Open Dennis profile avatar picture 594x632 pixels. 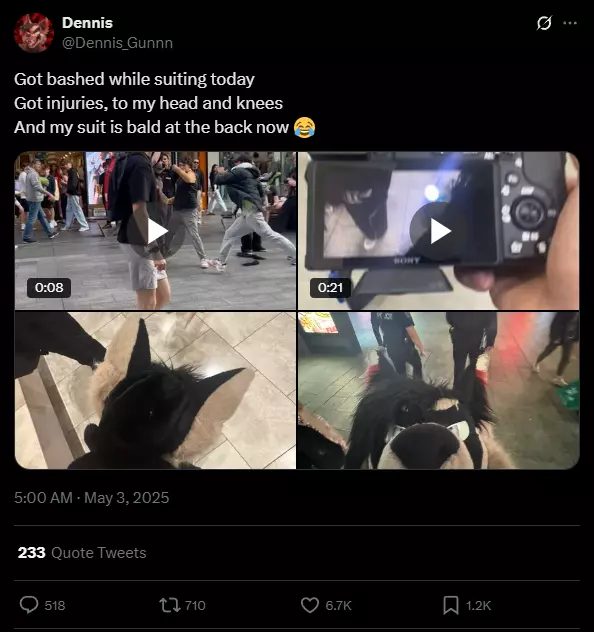click(34, 33)
